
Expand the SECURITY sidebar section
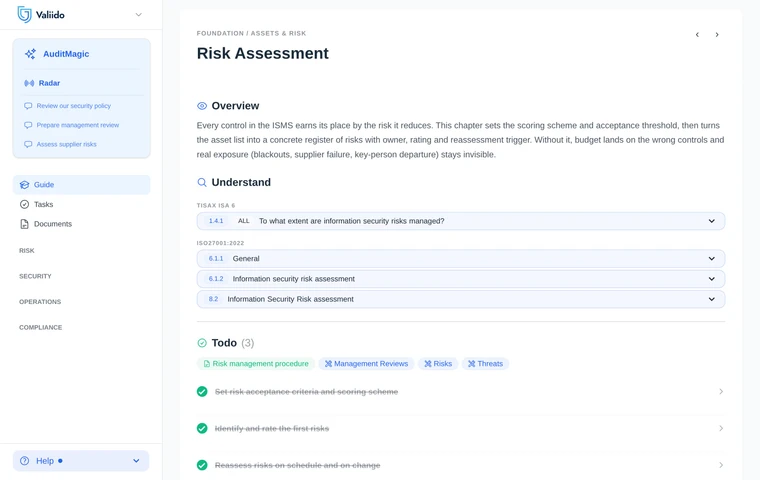(x=35, y=276)
